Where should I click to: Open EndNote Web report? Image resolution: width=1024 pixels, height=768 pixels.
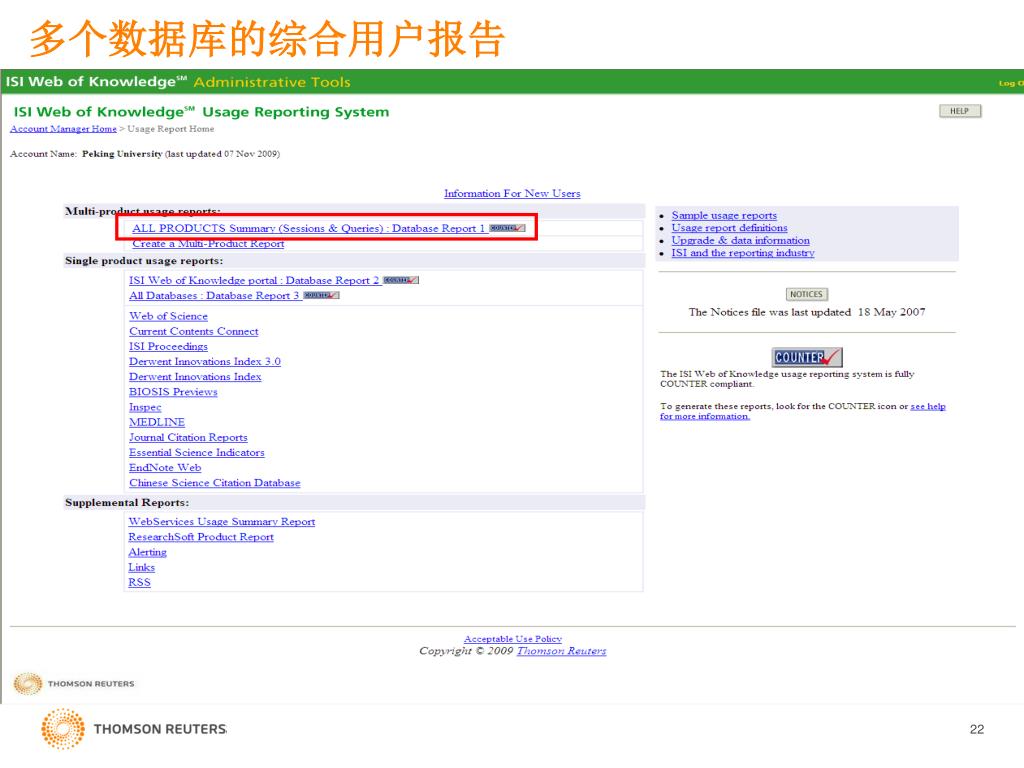coord(165,468)
